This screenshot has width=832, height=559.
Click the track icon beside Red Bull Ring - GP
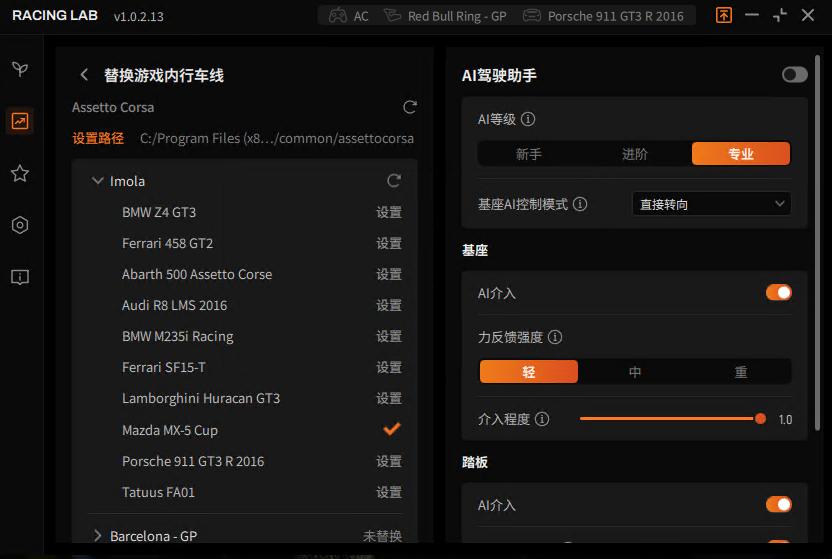click(x=392, y=15)
